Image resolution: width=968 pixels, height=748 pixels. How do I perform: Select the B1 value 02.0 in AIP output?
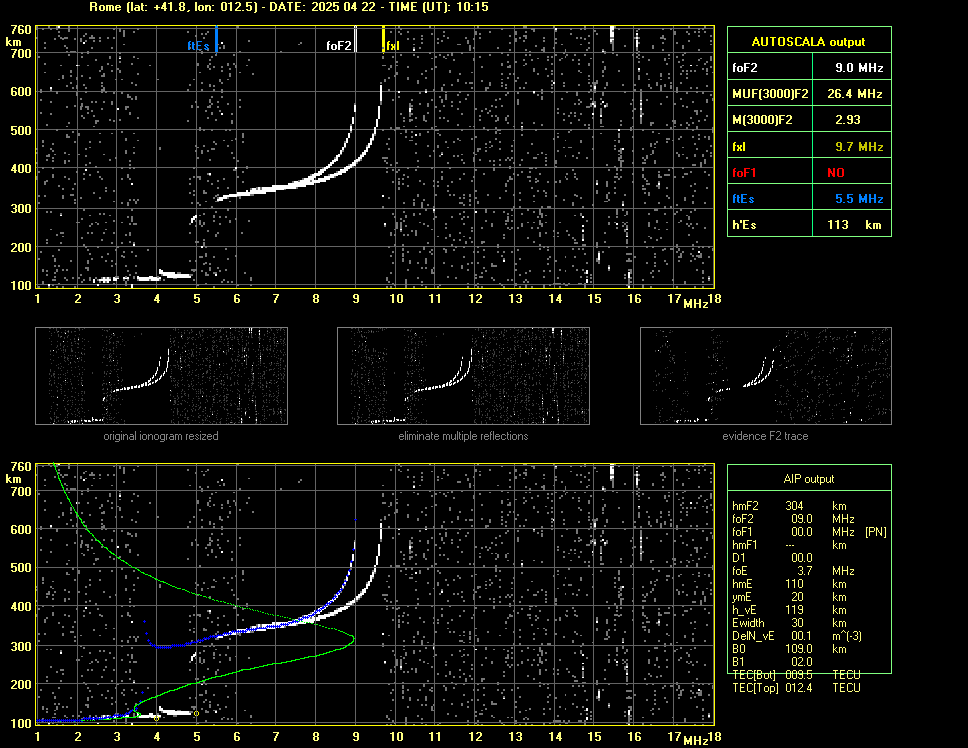point(802,662)
